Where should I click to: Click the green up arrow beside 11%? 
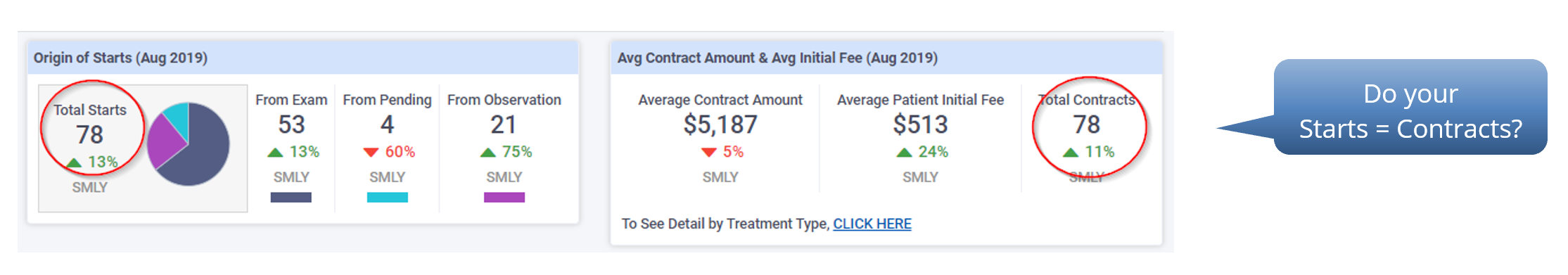tap(1071, 152)
